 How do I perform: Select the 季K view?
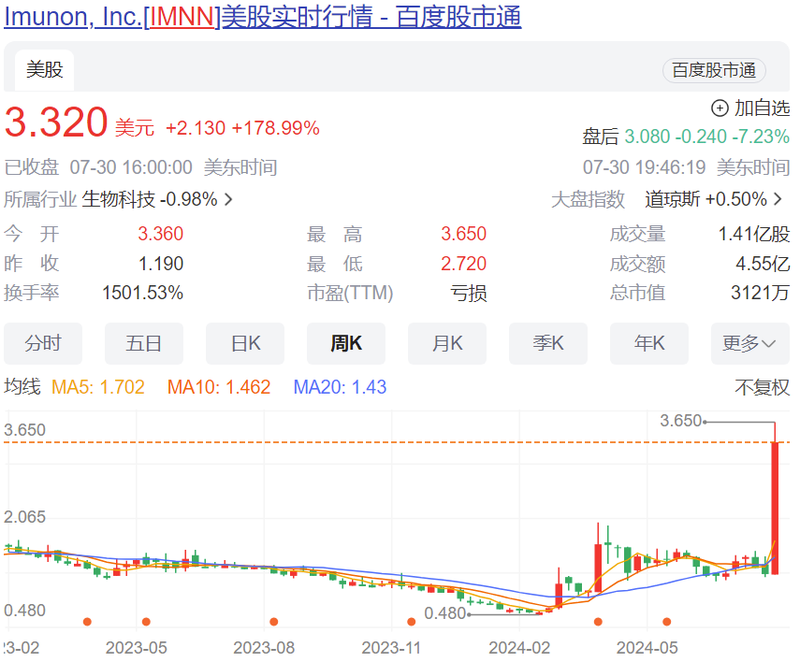coord(548,343)
